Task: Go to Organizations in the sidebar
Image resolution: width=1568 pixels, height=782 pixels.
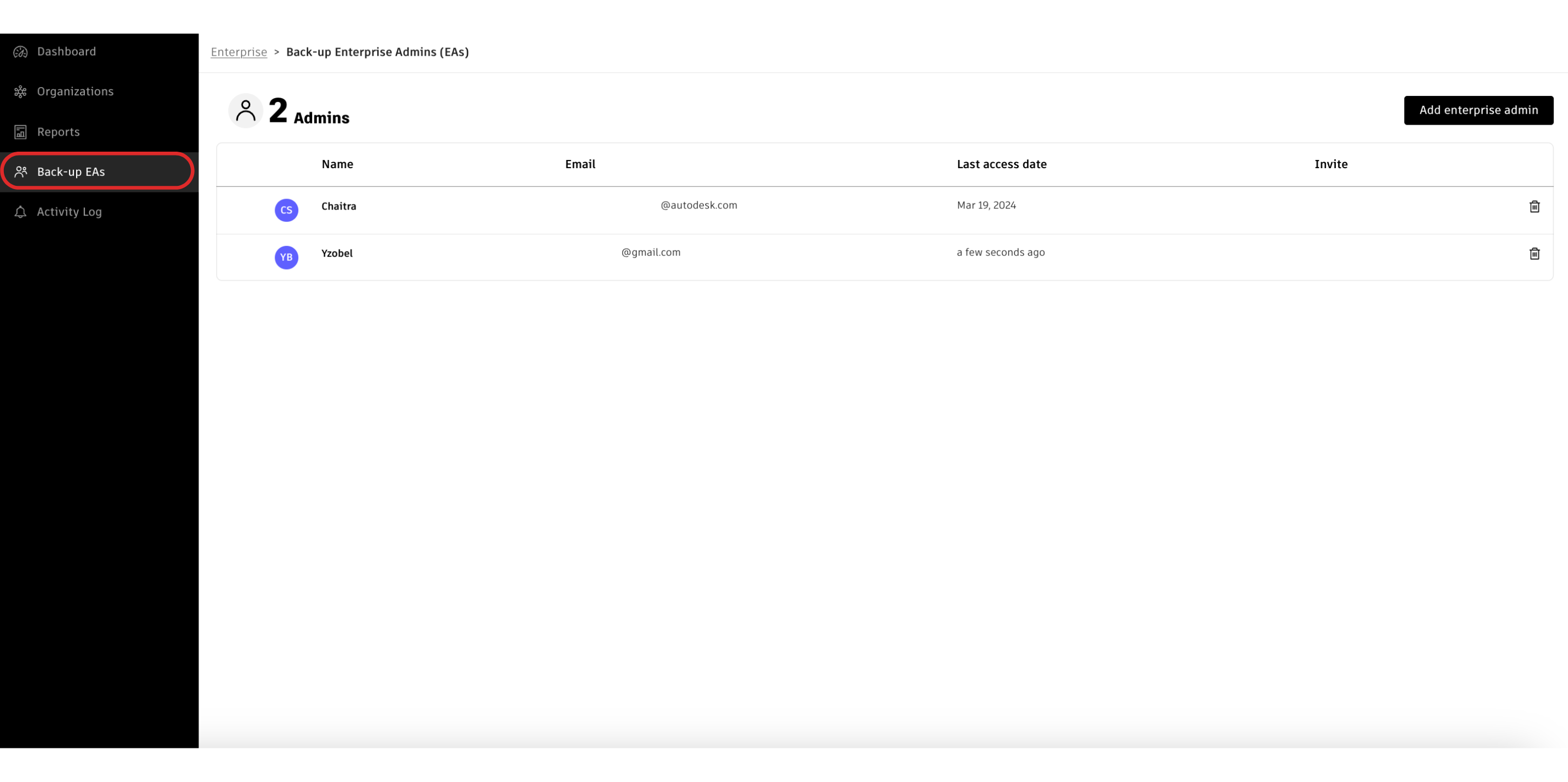Action: (x=76, y=92)
